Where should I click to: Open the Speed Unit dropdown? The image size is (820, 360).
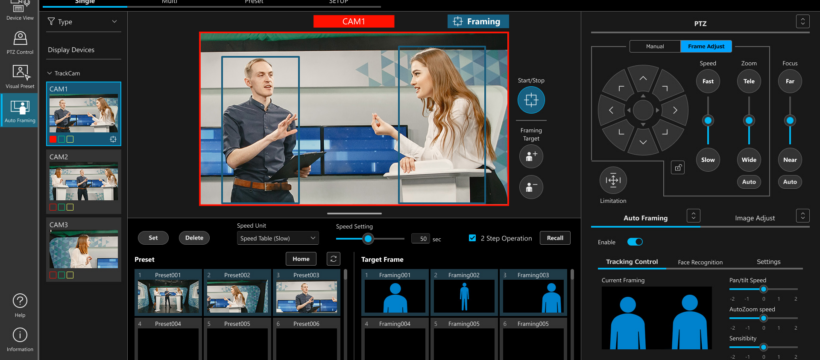point(278,238)
